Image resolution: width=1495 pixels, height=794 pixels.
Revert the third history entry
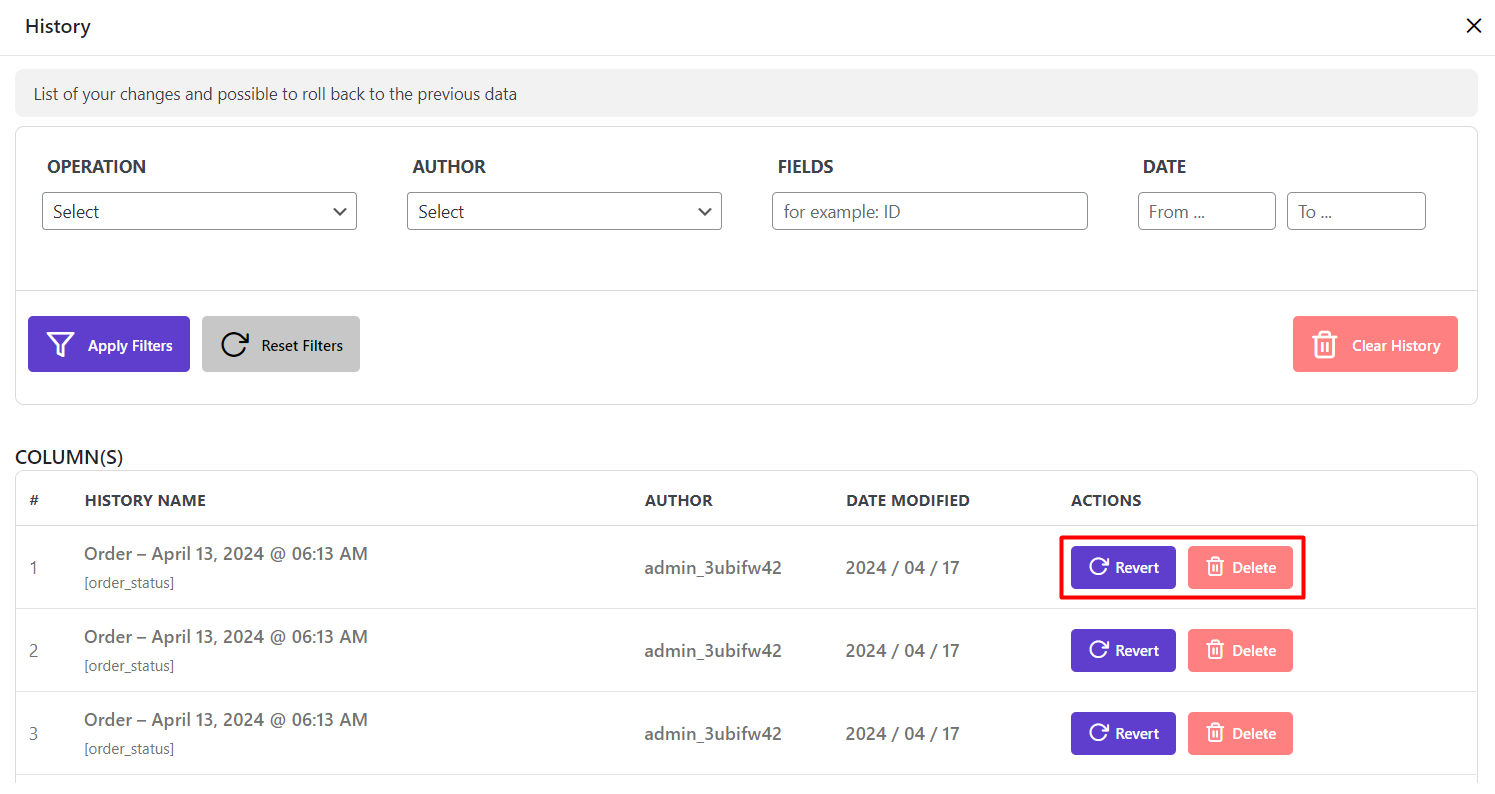[1123, 733]
